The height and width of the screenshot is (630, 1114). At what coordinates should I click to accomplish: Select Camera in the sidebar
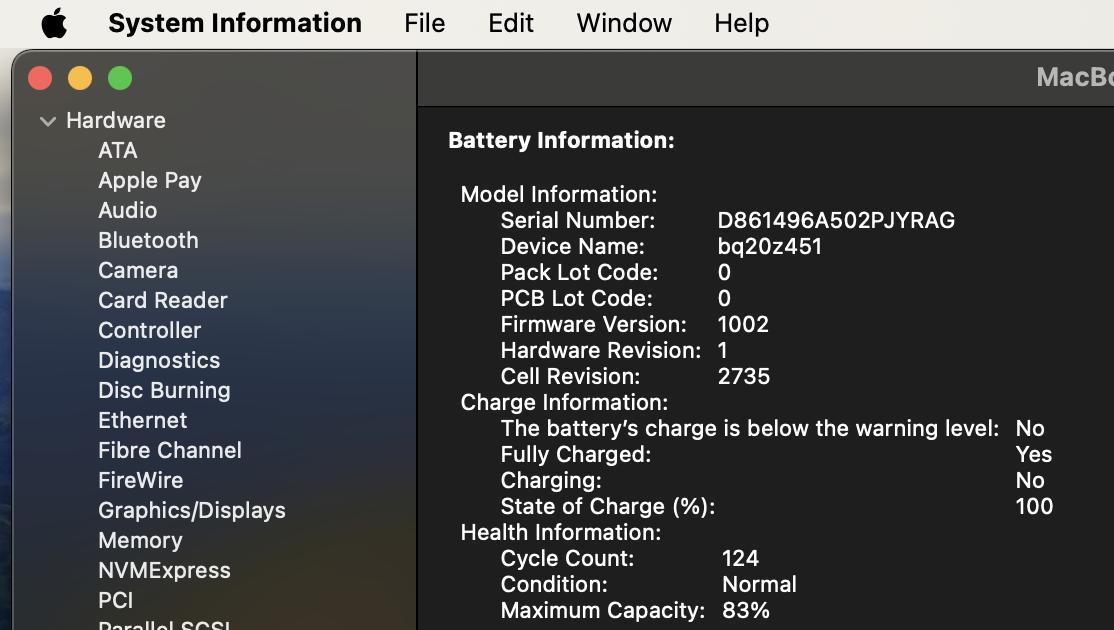[138, 270]
